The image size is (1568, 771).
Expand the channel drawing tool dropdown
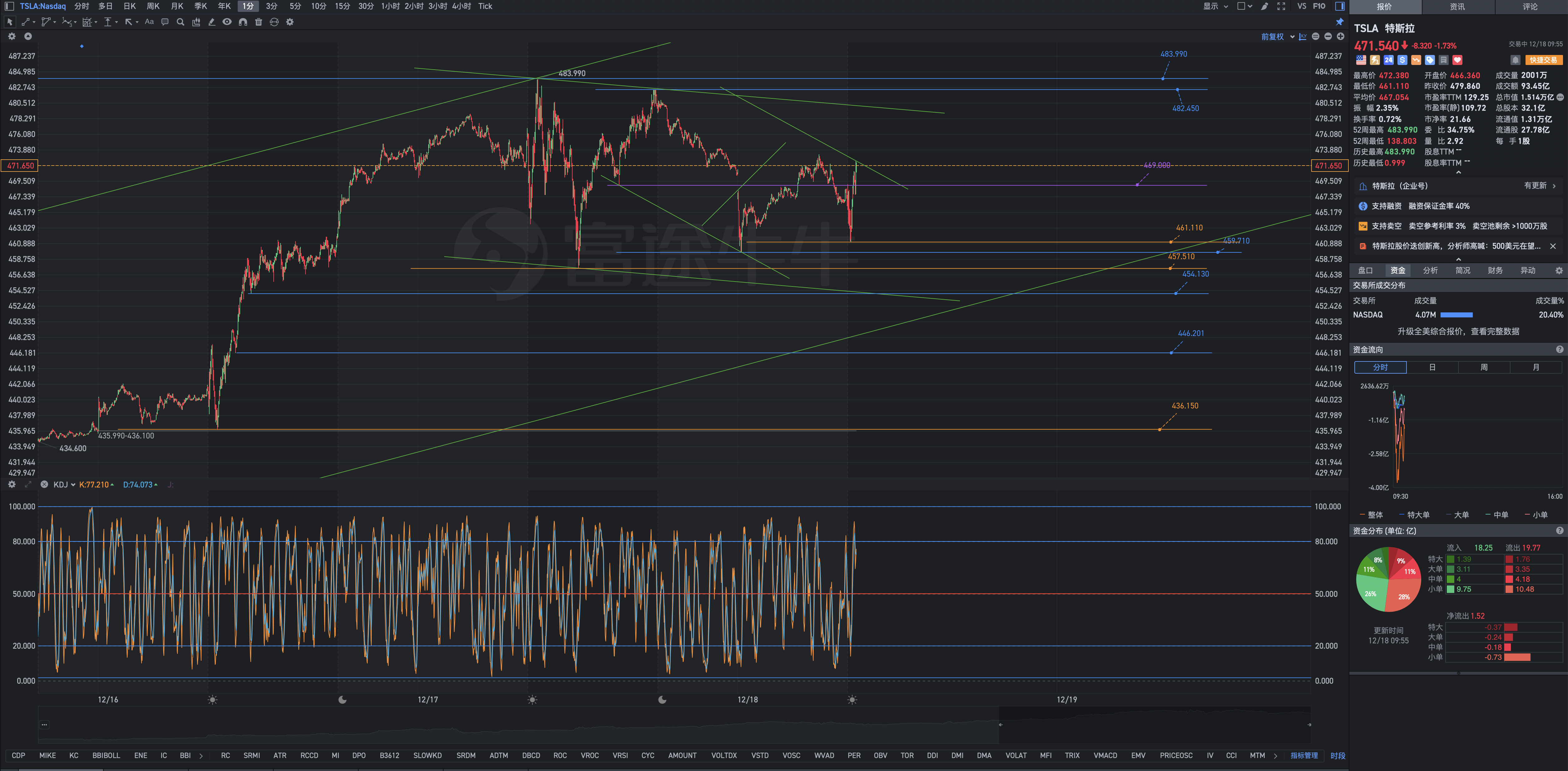pyautogui.click(x=54, y=22)
